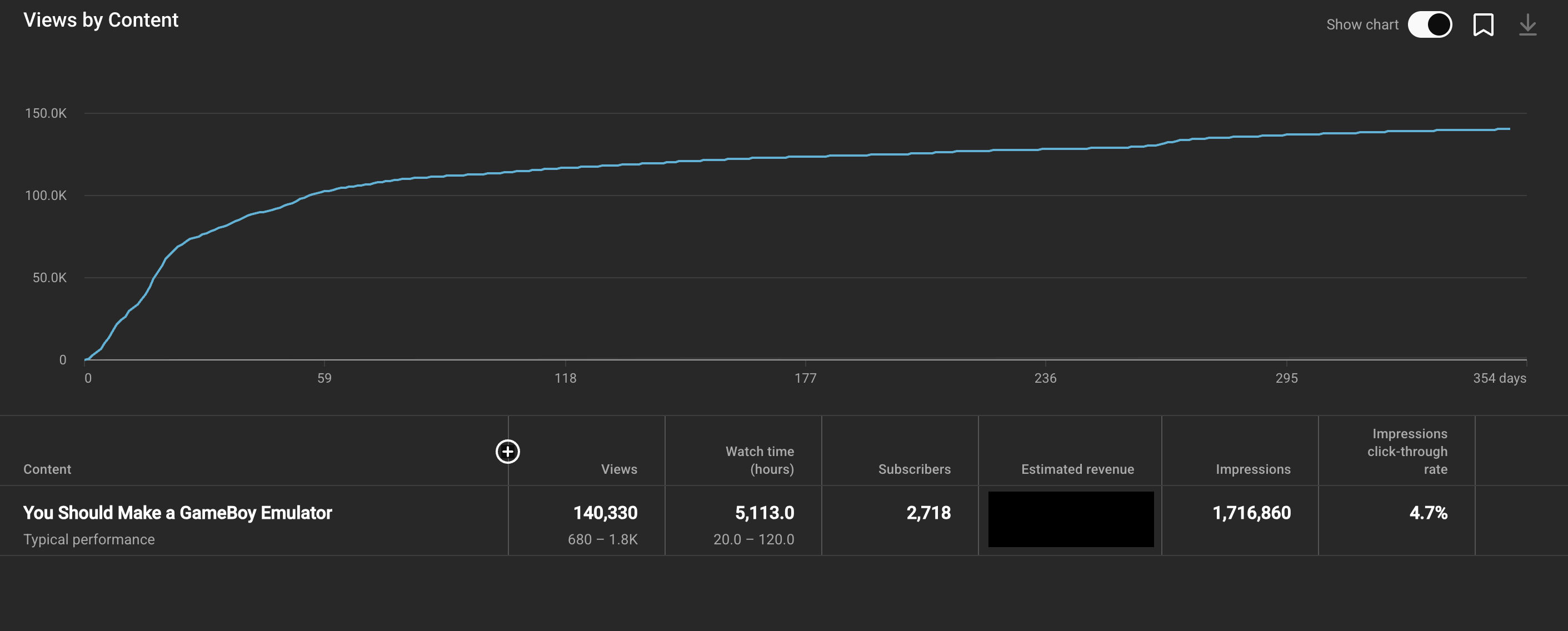
Task: Click the 354 days axis label
Action: point(1500,378)
